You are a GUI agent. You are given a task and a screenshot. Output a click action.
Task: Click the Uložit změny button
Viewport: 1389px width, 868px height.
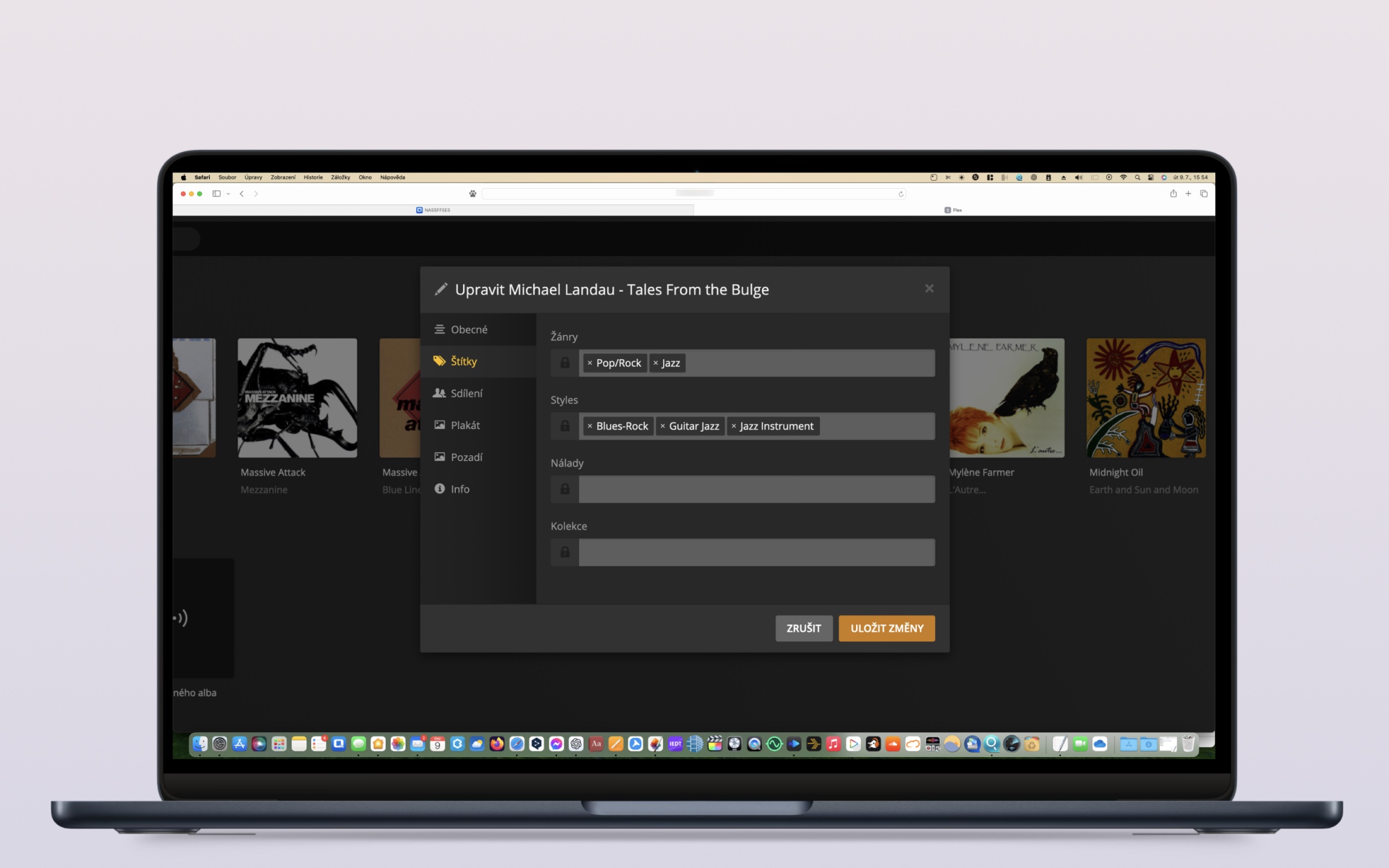(886, 628)
